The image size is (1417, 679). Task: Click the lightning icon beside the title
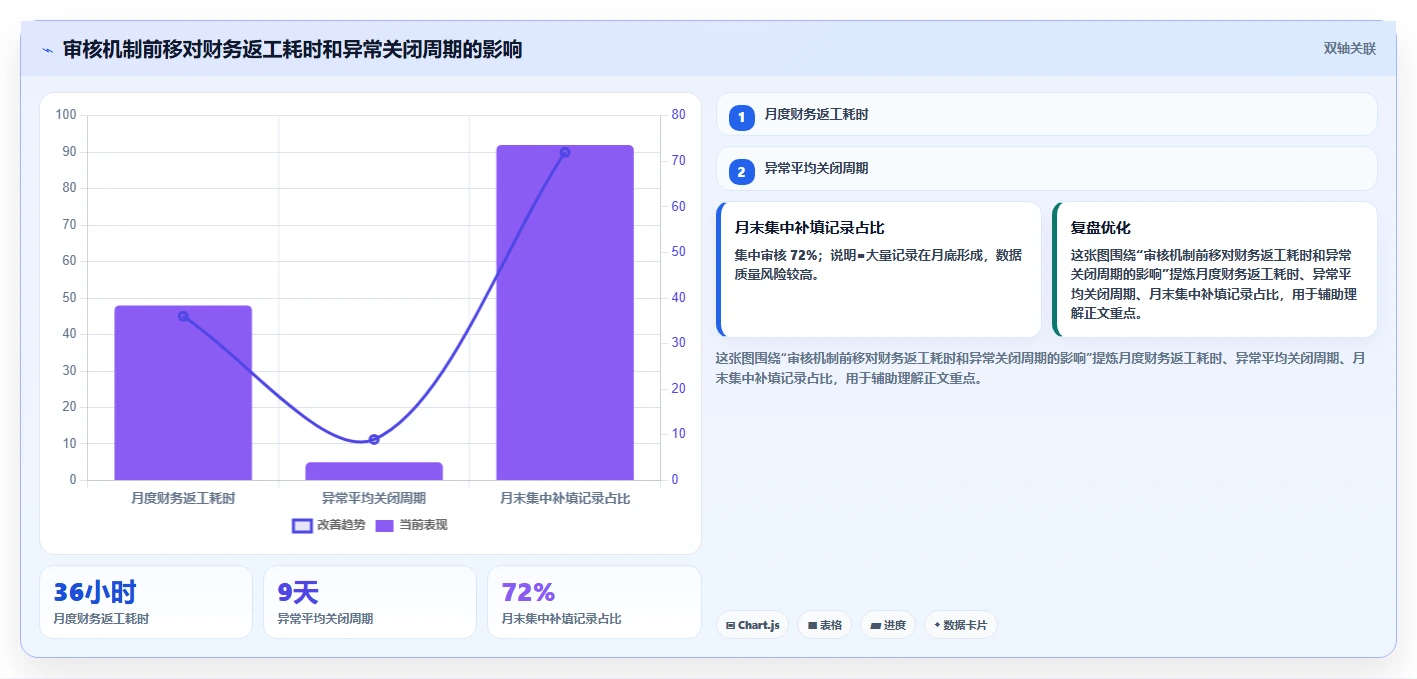pos(47,50)
